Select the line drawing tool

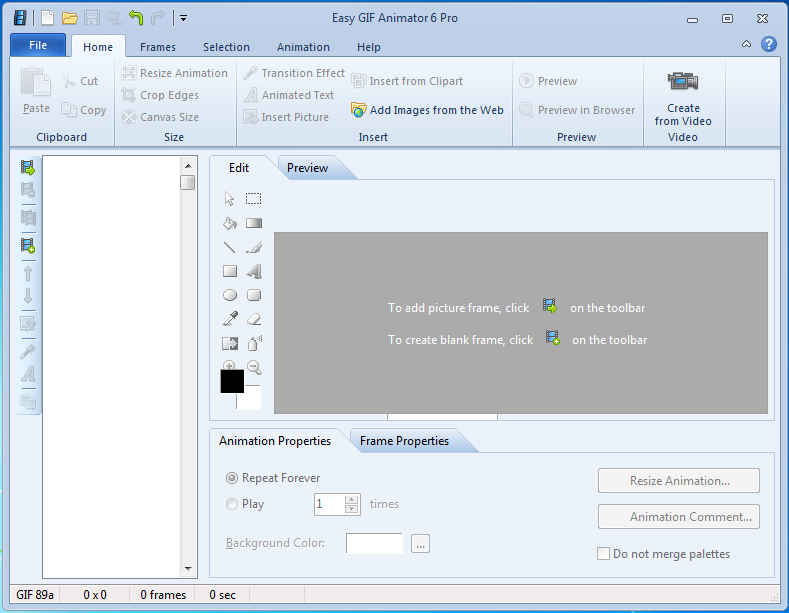point(229,247)
